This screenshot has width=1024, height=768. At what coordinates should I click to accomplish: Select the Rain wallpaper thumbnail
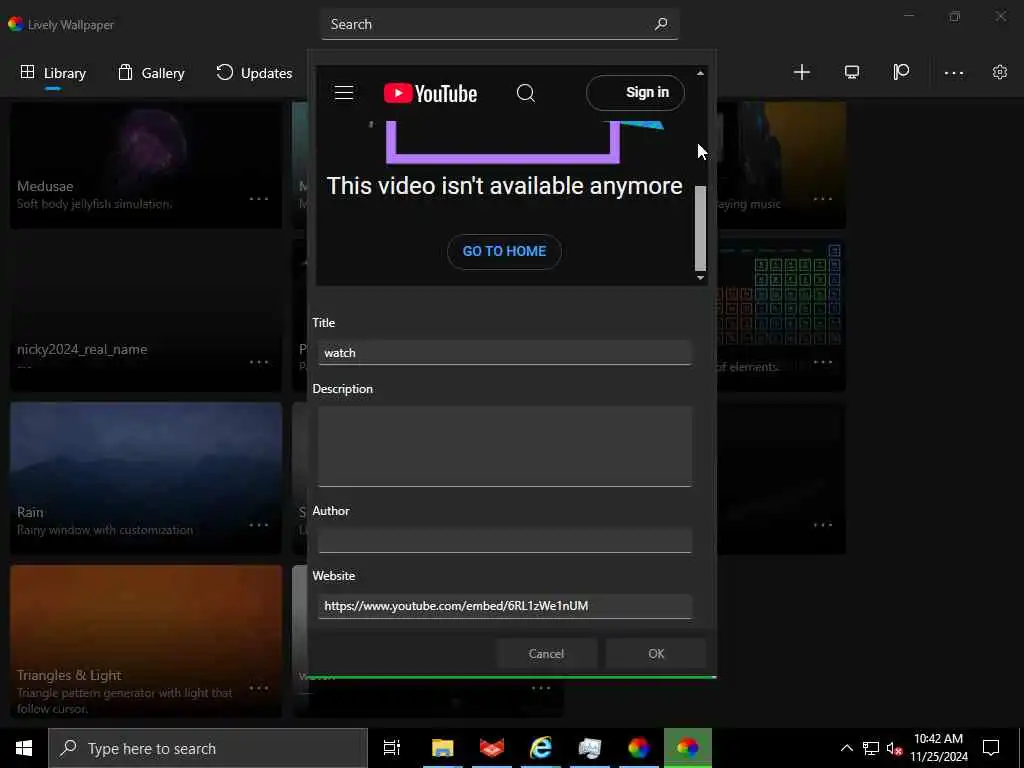coord(146,478)
